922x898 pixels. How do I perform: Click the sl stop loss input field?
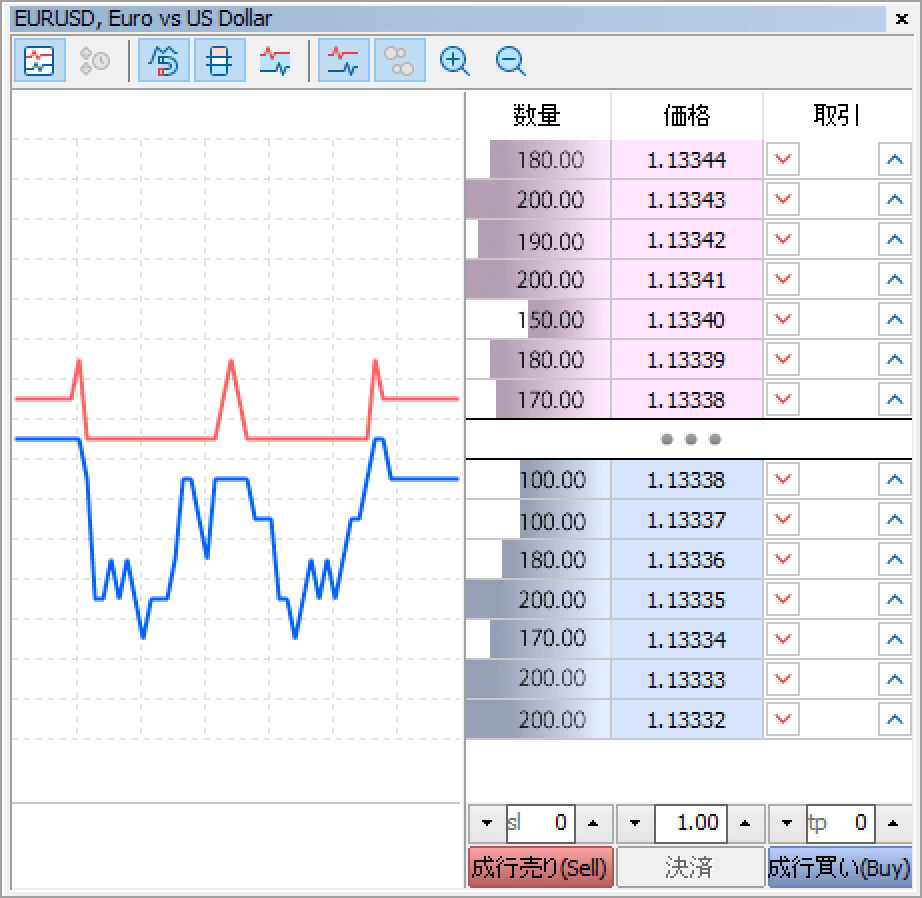click(540, 823)
